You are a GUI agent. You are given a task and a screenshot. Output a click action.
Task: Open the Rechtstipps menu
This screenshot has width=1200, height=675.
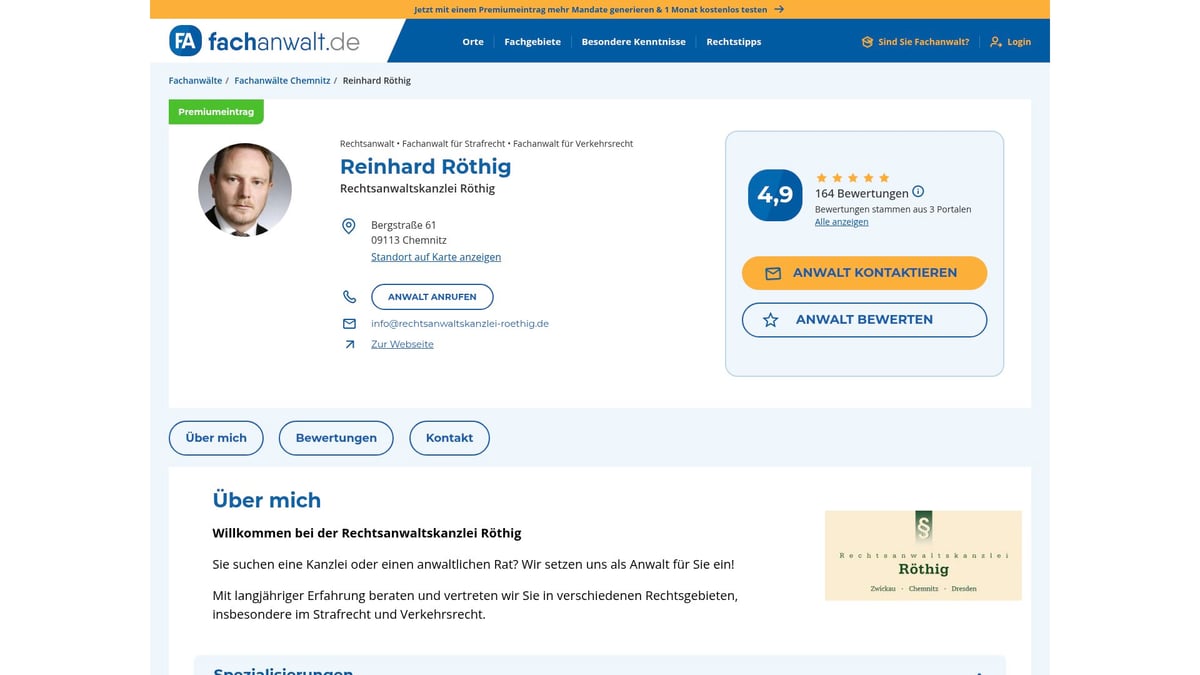(x=733, y=42)
